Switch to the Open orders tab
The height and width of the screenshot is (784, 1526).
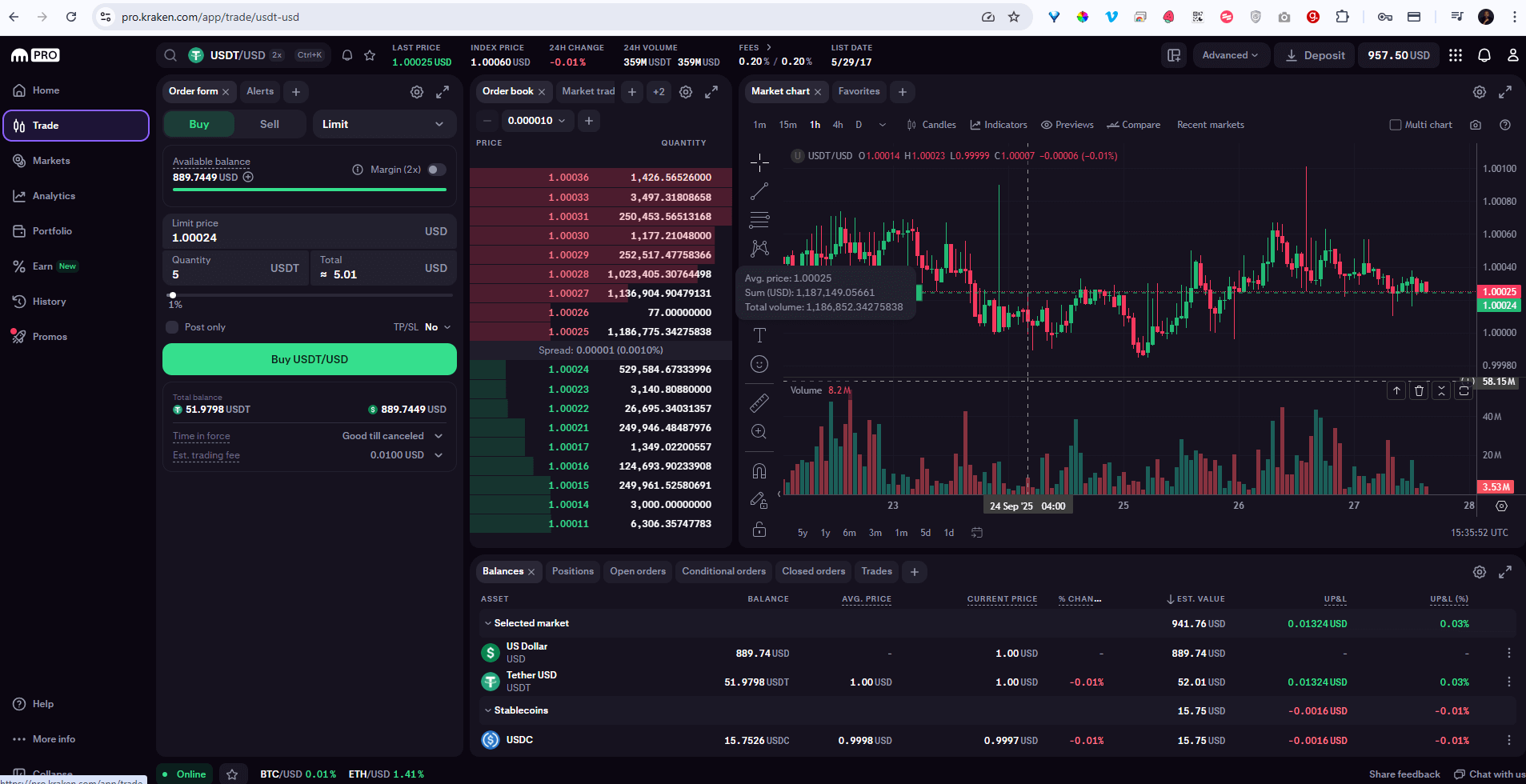click(638, 571)
